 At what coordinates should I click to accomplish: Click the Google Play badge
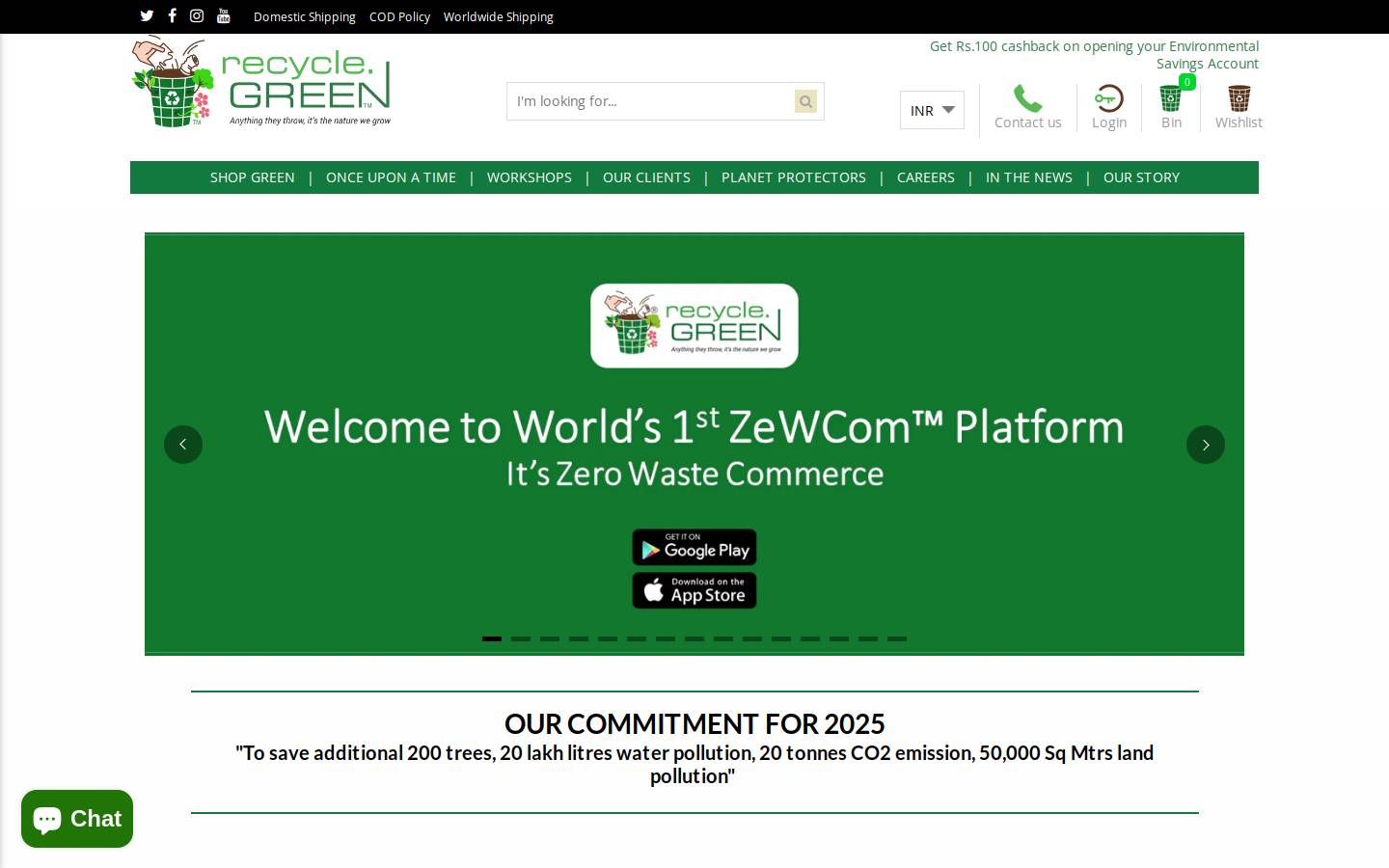[694, 548]
